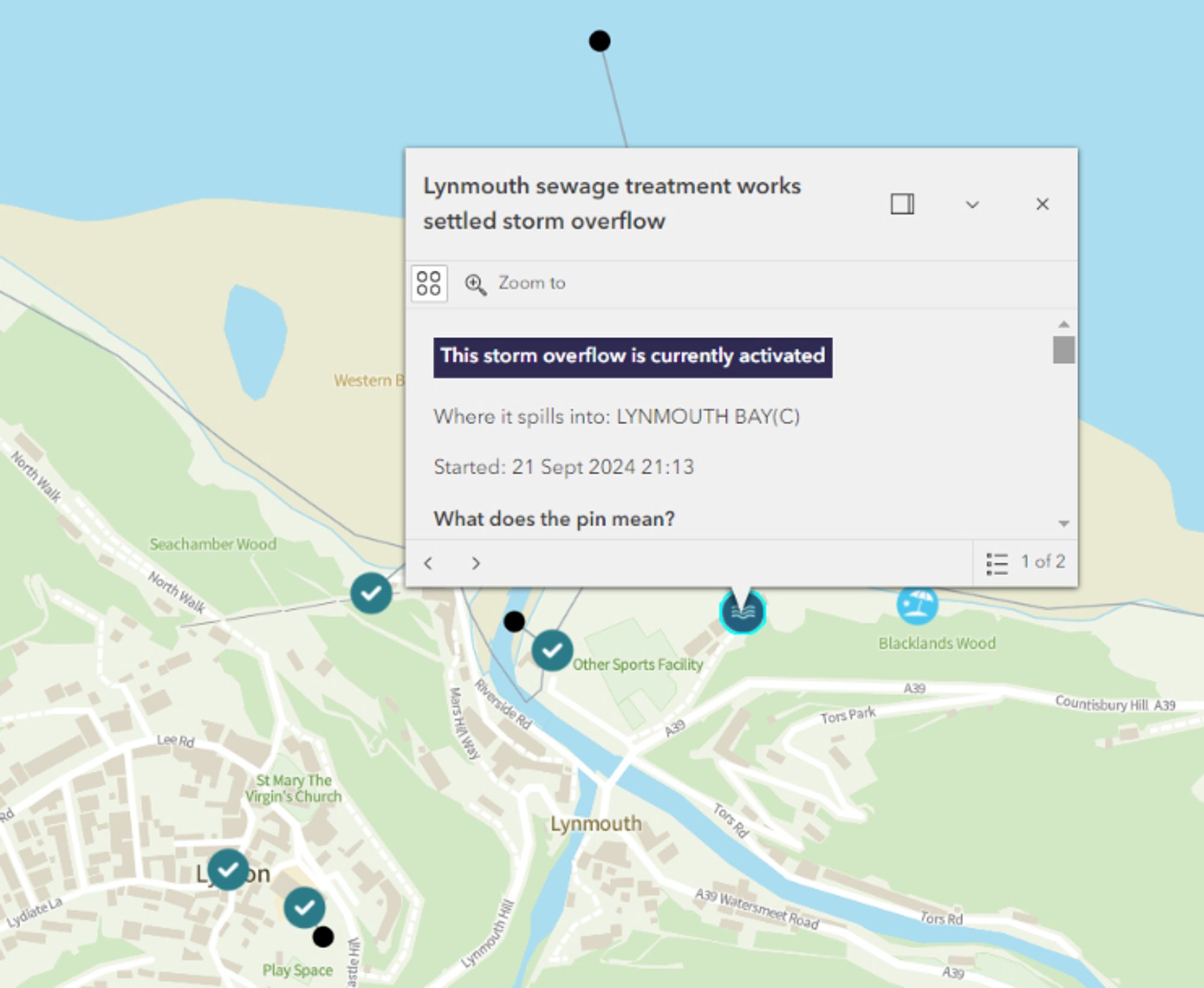Click the Blacklands Wood map label

click(x=937, y=643)
